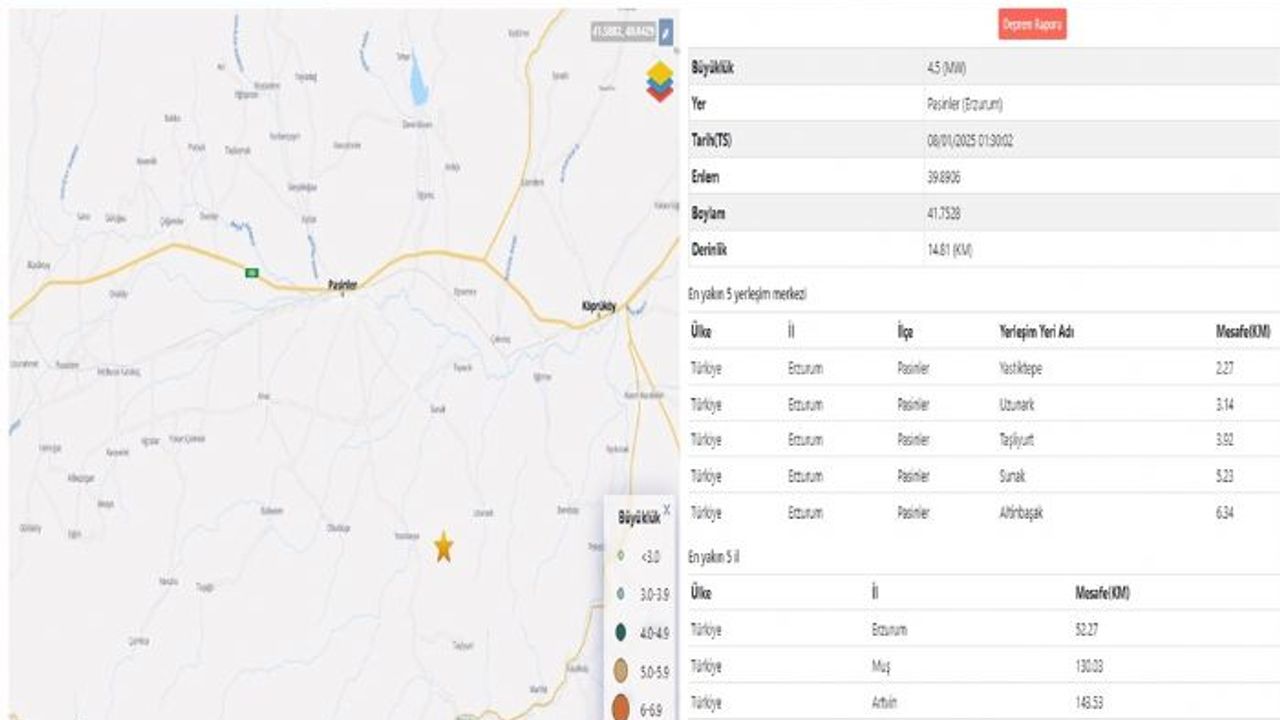Select the tan 5.0-5.9 legend circle
This screenshot has height=720, width=1280.
pyautogui.click(x=621, y=671)
